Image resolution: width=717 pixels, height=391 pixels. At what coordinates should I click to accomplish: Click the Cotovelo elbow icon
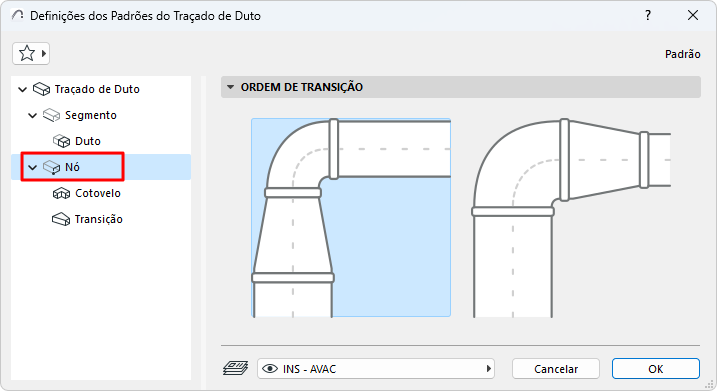(x=61, y=193)
